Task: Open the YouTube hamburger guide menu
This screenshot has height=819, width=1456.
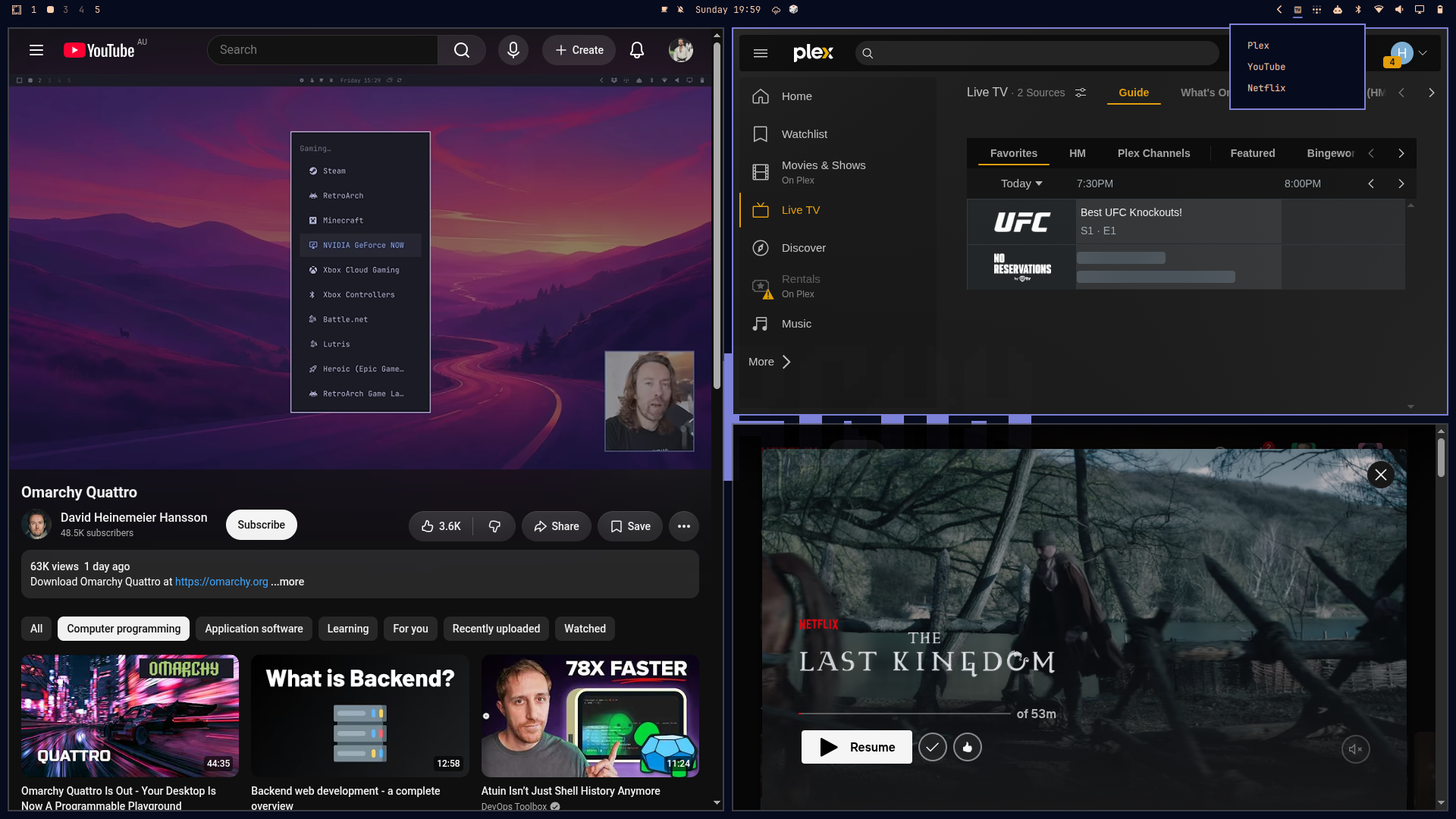Action: pos(36,50)
